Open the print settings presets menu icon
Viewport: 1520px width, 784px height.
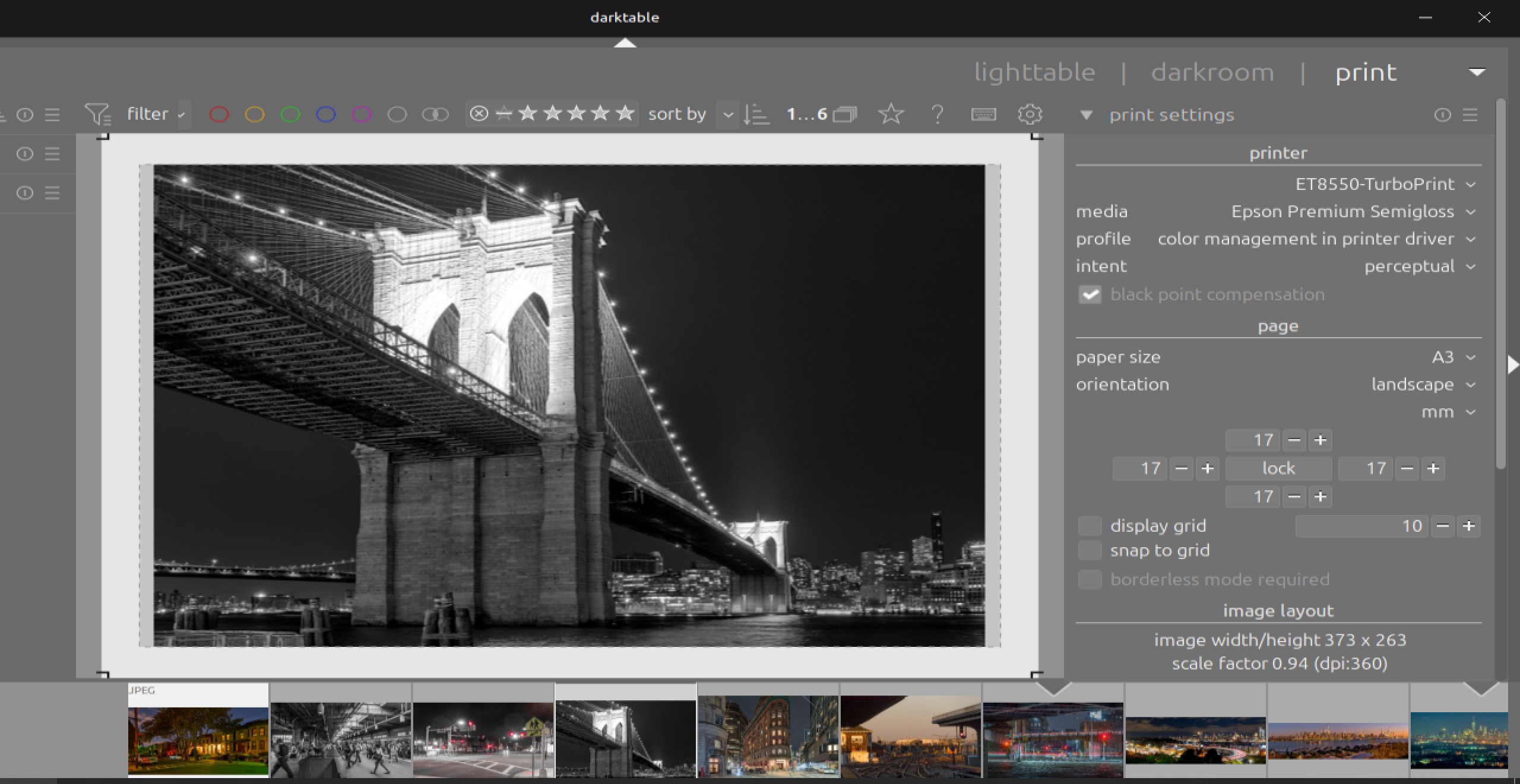(x=1470, y=115)
